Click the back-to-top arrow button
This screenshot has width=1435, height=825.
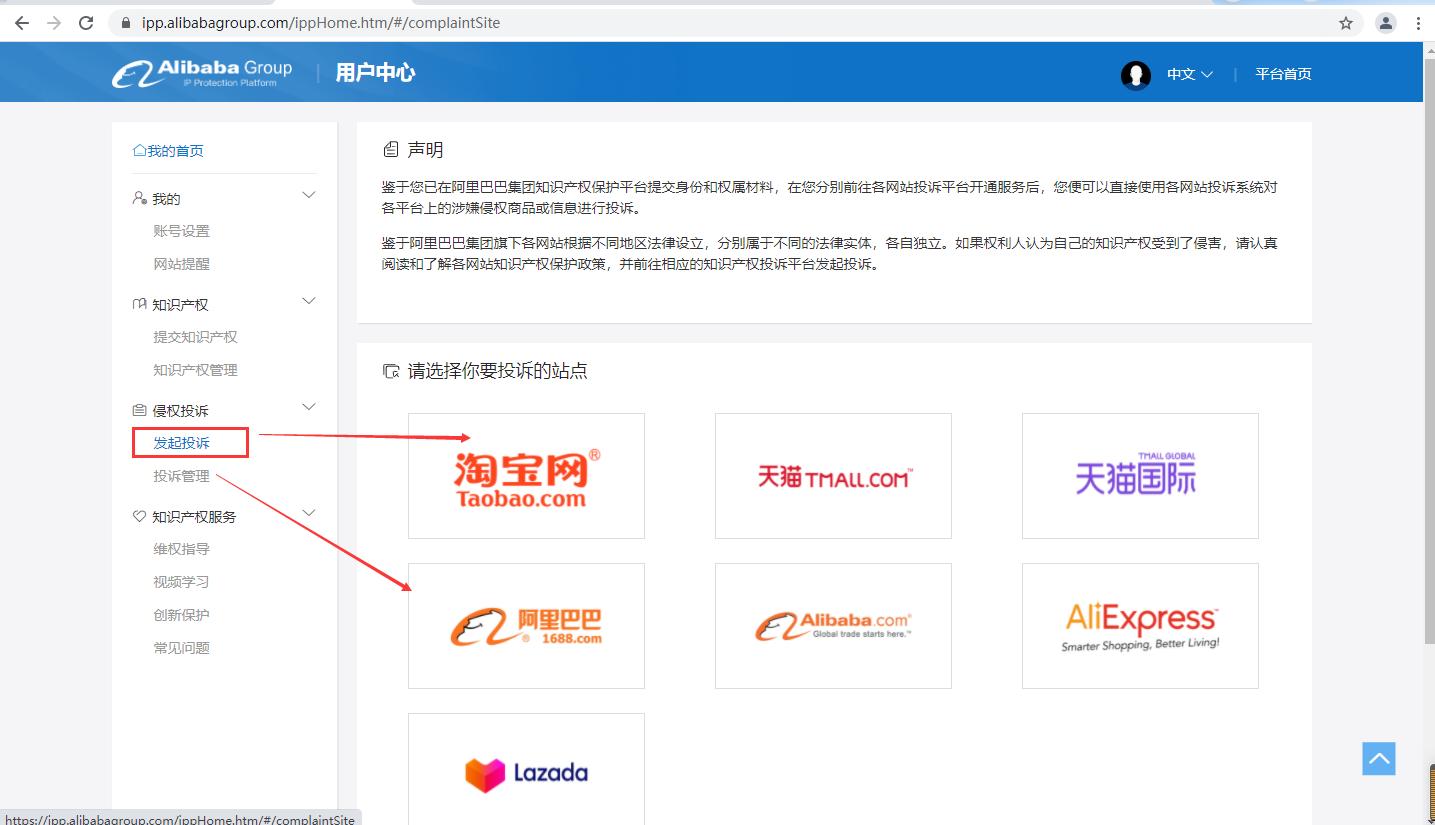click(1378, 759)
